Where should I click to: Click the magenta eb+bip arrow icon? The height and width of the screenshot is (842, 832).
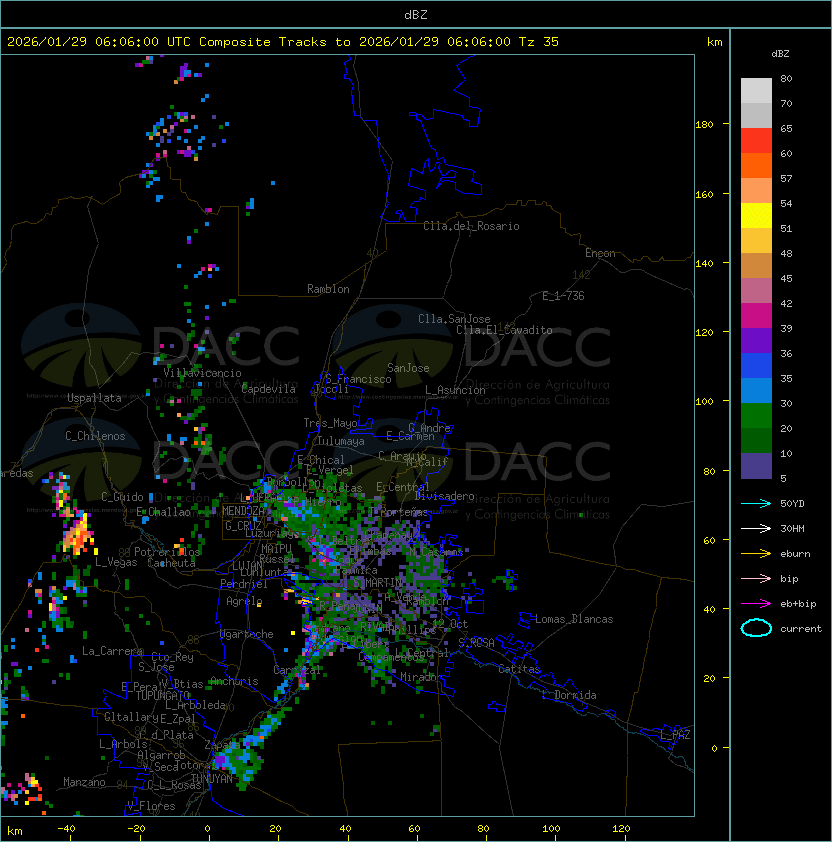point(756,604)
